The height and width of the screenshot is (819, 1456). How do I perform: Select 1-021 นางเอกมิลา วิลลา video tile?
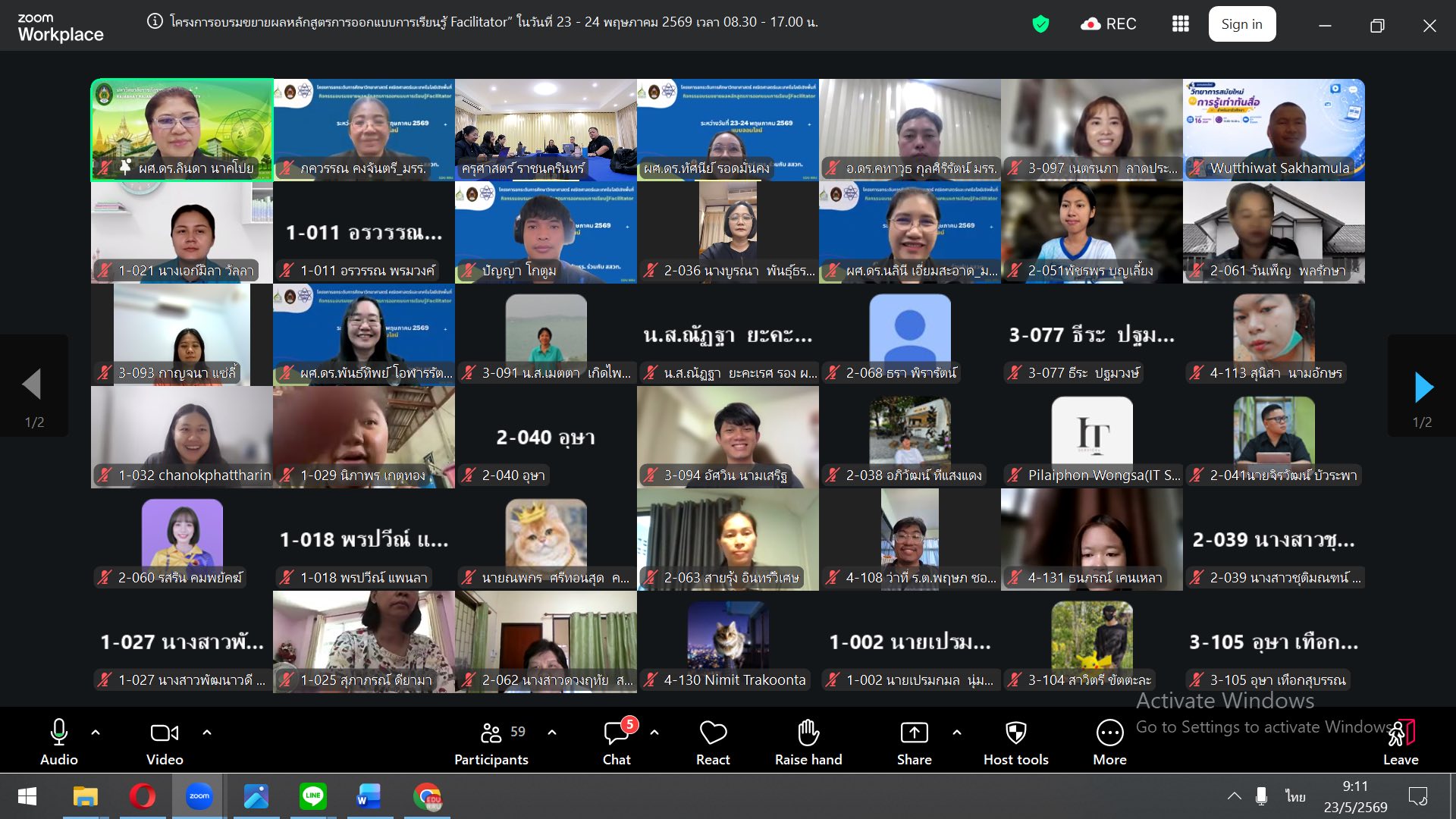click(182, 232)
